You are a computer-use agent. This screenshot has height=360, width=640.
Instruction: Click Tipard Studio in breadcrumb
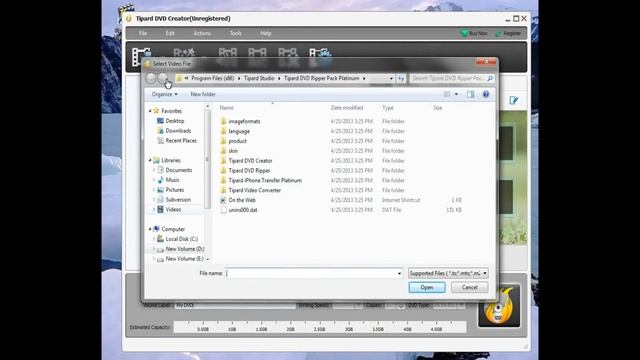tap(259, 78)
